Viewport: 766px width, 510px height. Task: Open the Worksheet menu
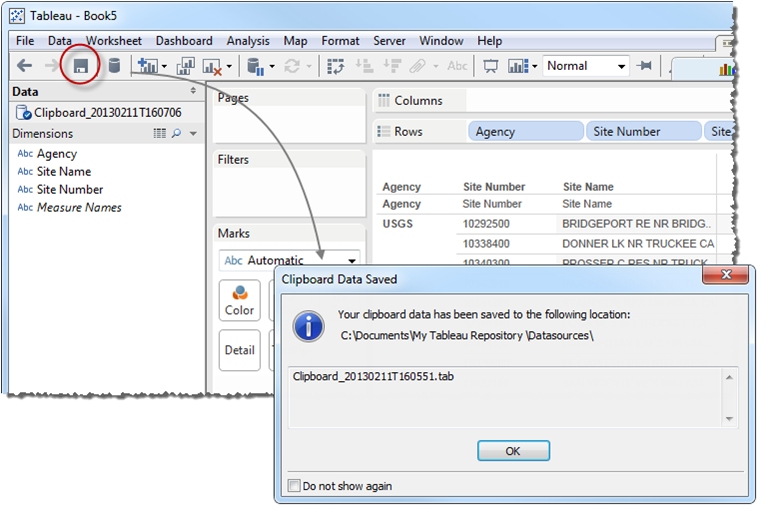tap(114, 41)
